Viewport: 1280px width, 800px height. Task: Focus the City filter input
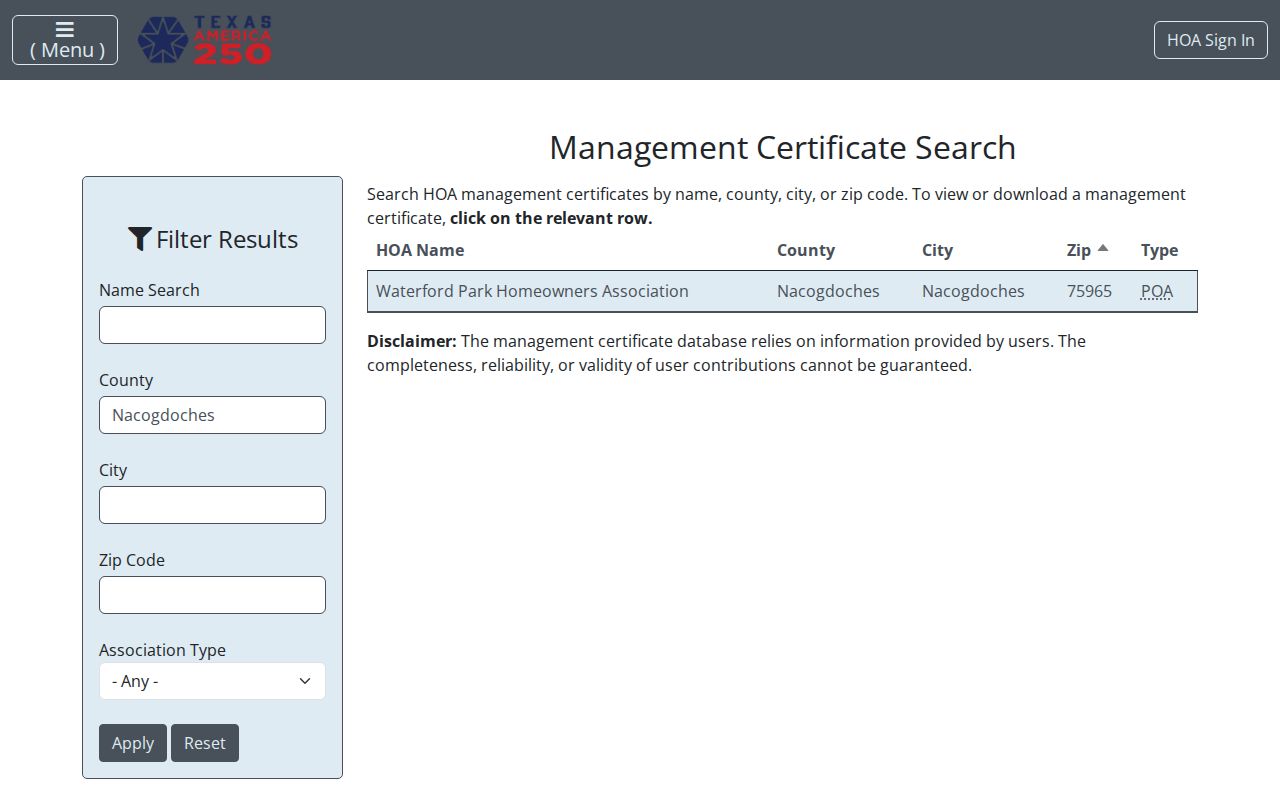(x=212, y=505)
